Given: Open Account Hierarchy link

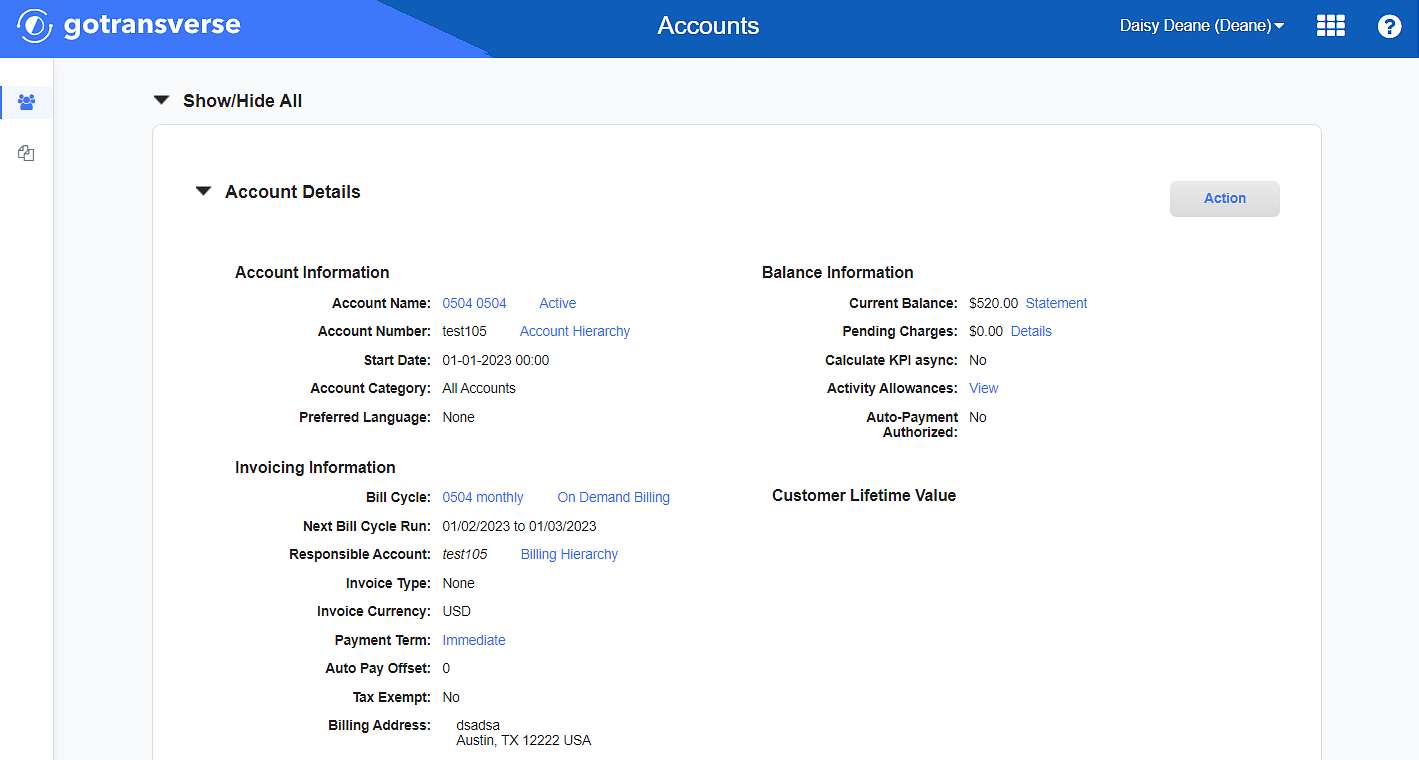Looking at the screenshot, I should coord(575,331).
